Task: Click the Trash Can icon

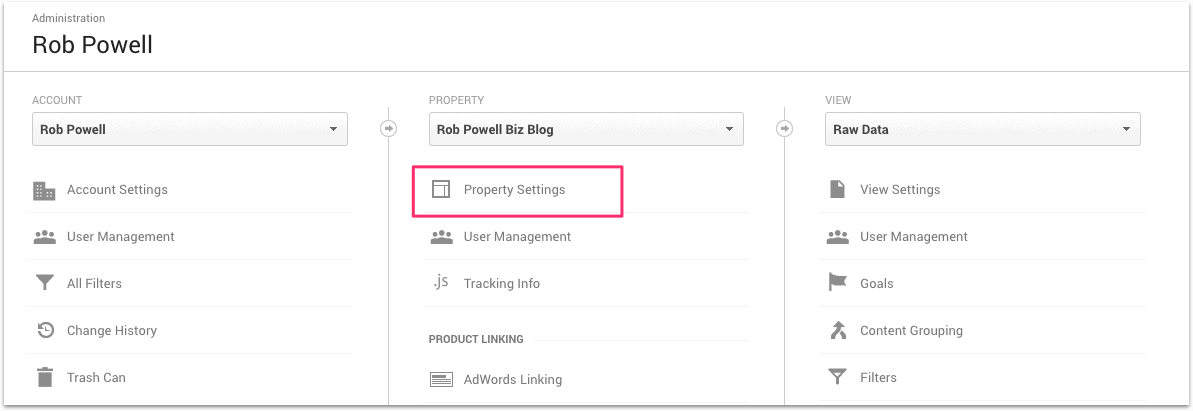Action: 44,378
